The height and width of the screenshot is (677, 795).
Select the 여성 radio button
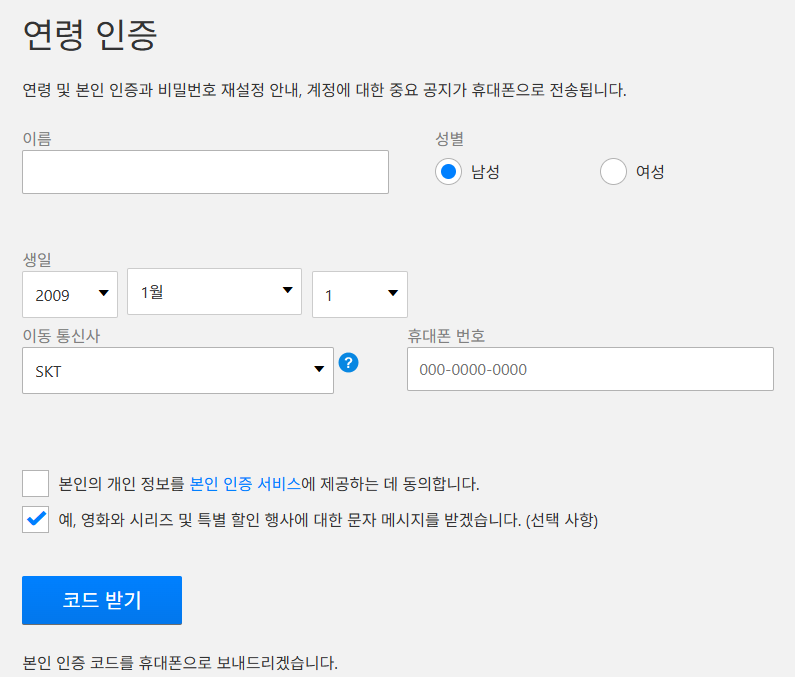click(x=613, y=171)
